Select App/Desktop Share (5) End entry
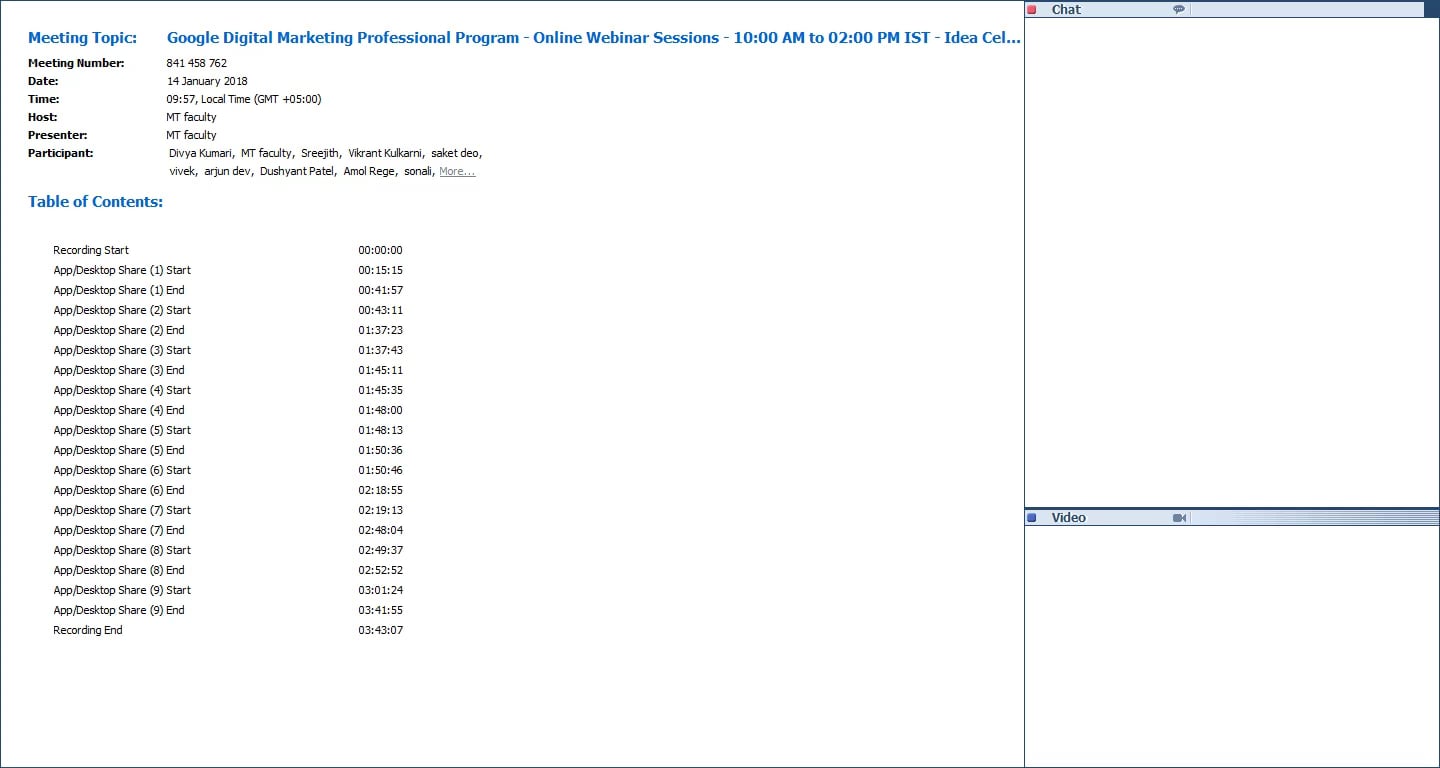Image resolution: width=1440 pixels, height=768 pixels. point(119,451)
